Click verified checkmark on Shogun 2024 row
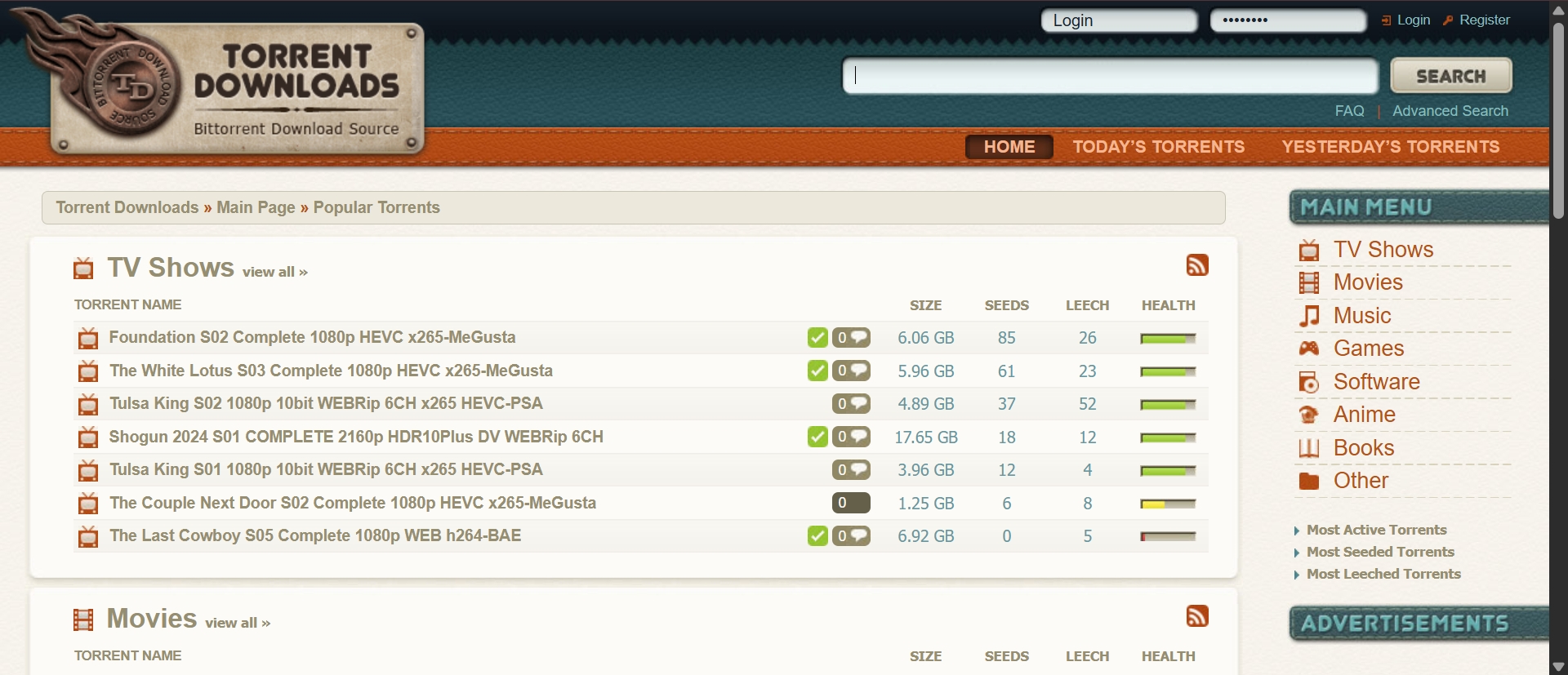This screenshot has height=675, width=1568. click(817, 437)
